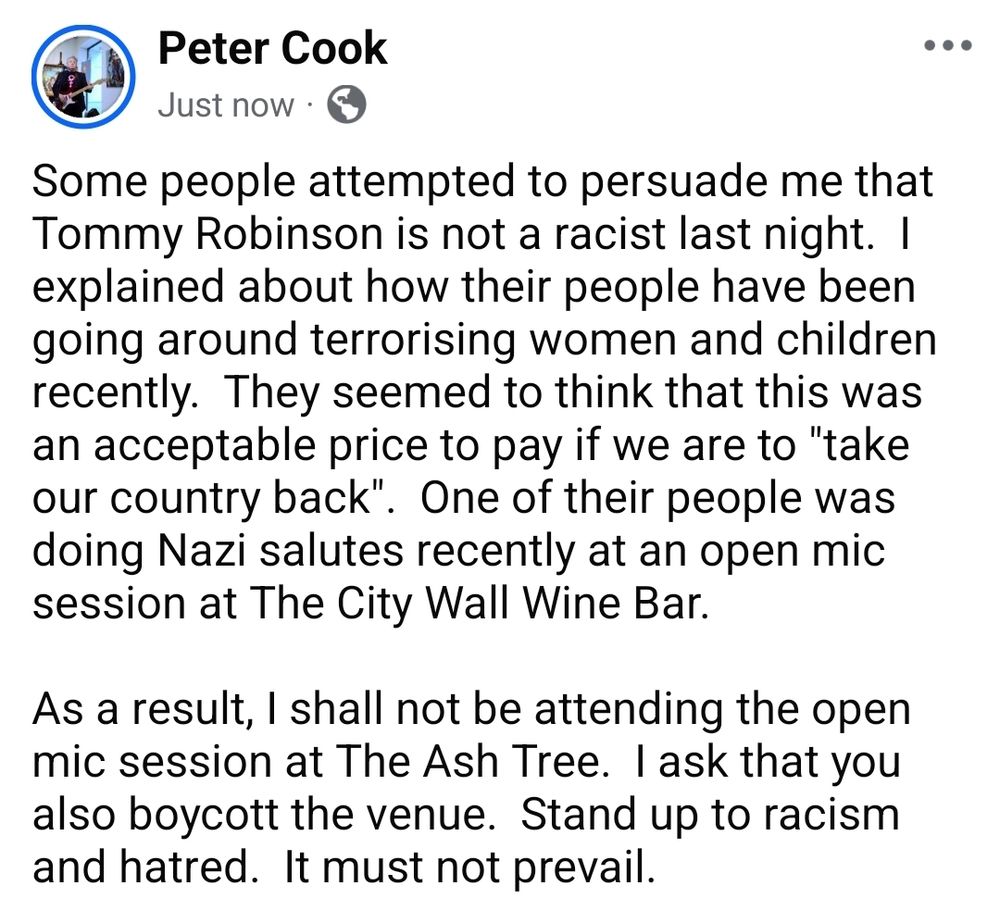
Task: Click the line beginning Some people attempted
Action: coord(483,182)
